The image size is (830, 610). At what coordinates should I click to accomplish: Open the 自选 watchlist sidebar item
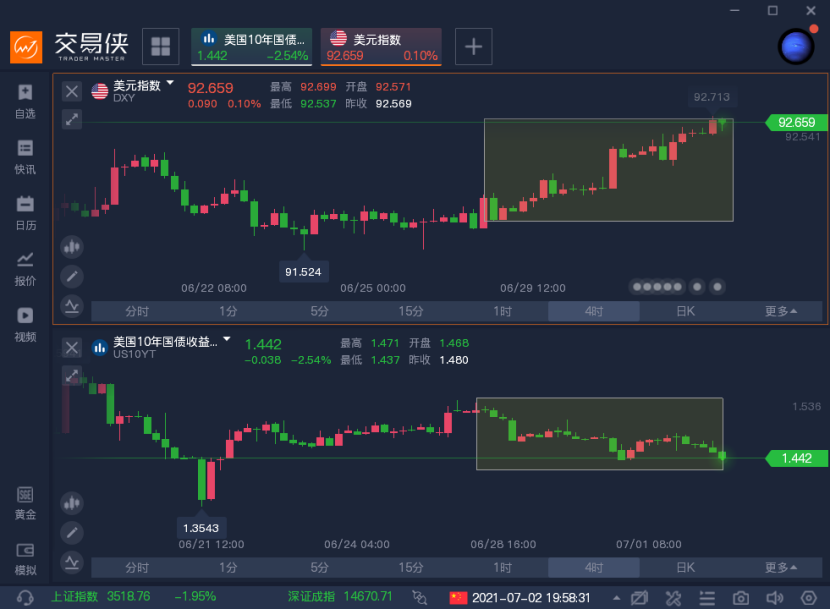pyautogui.click(x=25, y=102)
